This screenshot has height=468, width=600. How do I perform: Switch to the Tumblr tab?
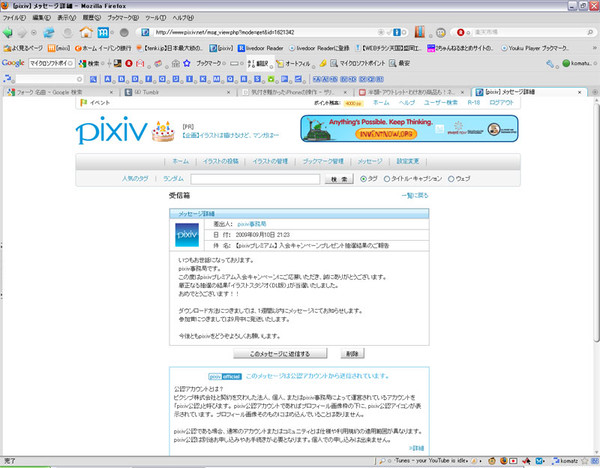pos(178,92)
